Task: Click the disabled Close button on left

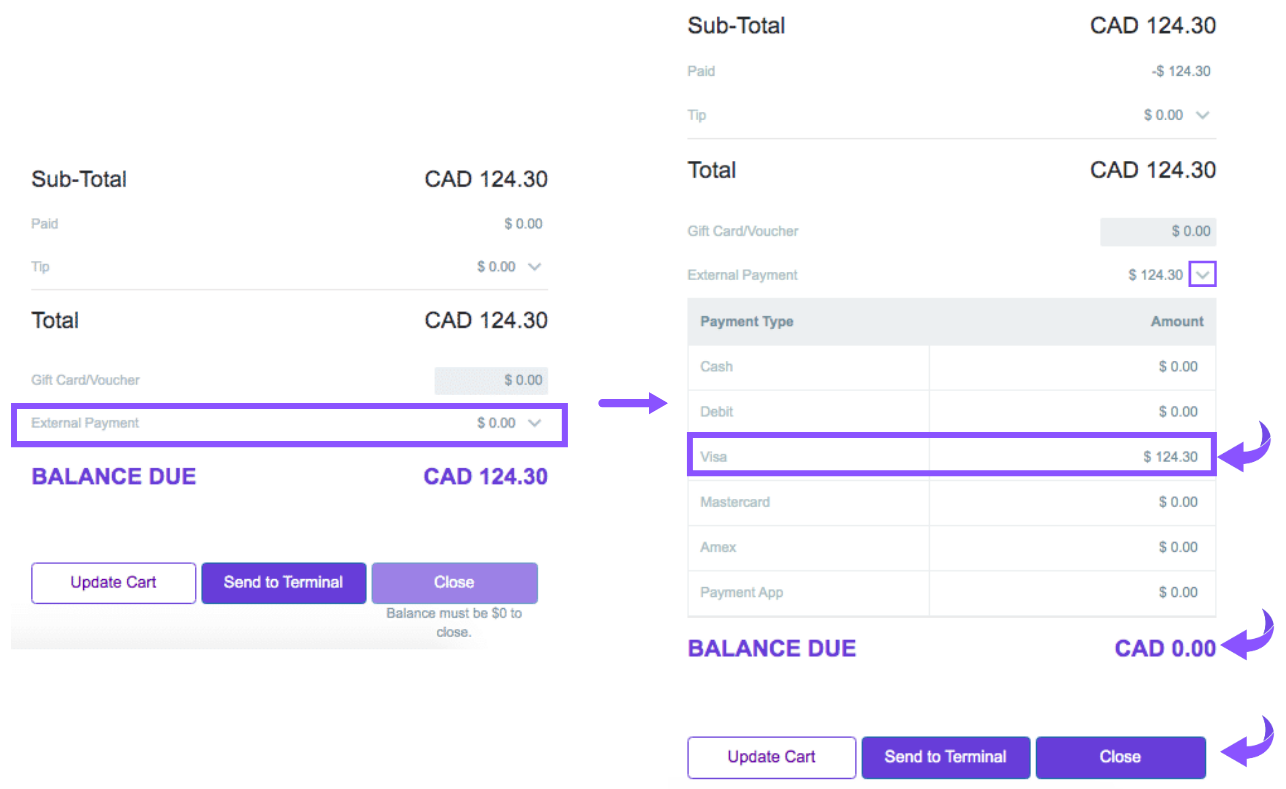Action: [454, 583]
